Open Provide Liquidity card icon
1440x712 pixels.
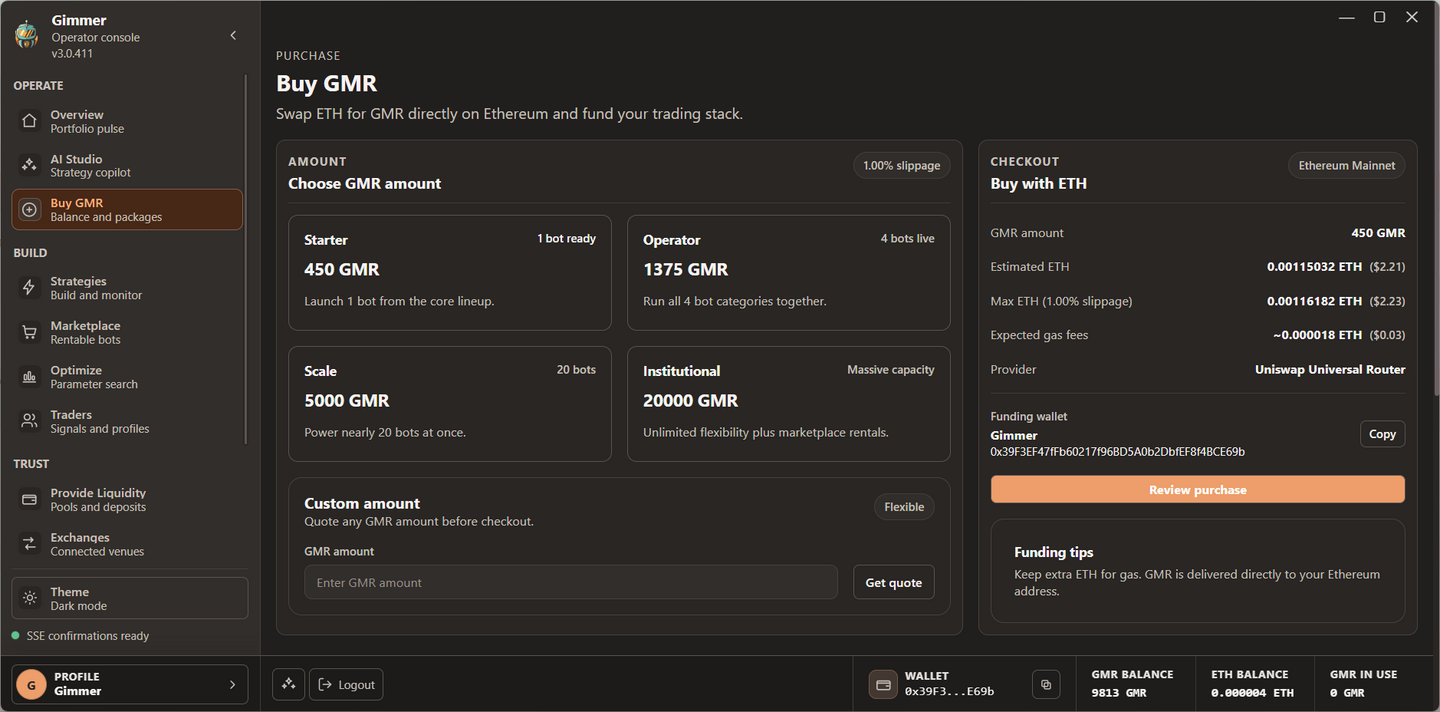click(x=29, y=500)
